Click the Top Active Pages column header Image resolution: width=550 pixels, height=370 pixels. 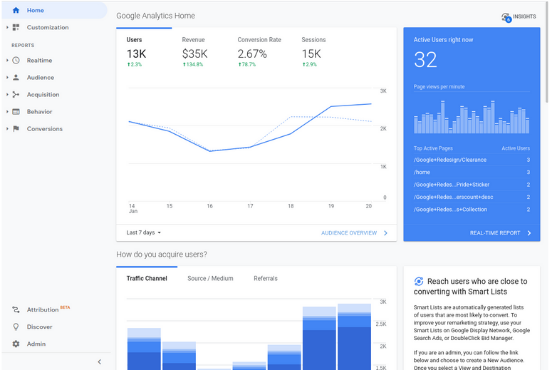433,148
